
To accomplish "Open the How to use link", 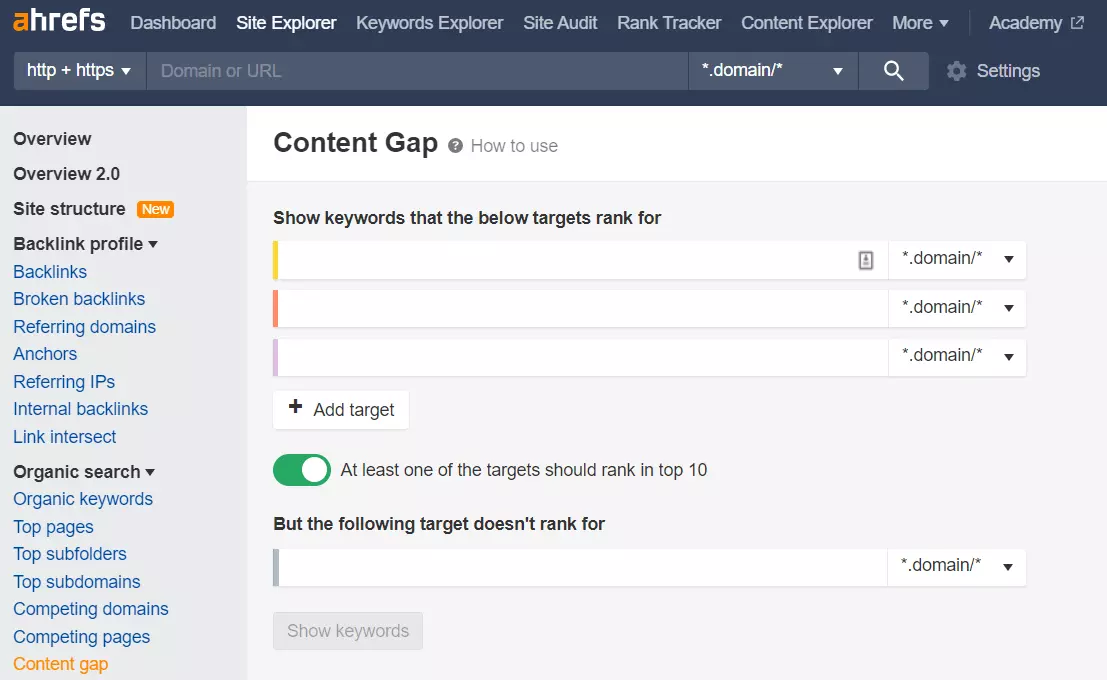I will (514, 145).
